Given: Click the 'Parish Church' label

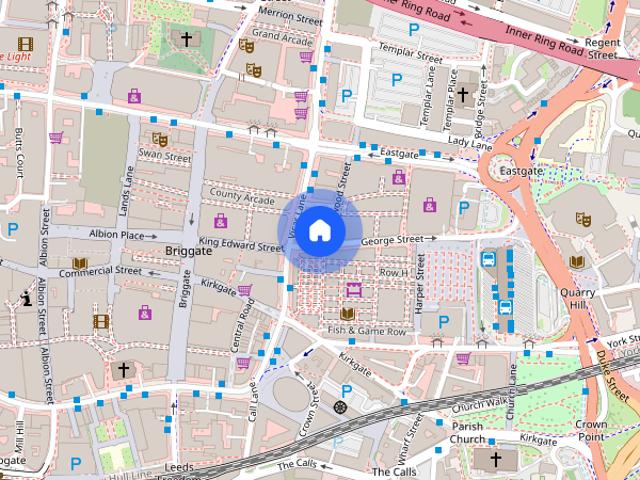Looking at the screenshot, I should (467, 433).
